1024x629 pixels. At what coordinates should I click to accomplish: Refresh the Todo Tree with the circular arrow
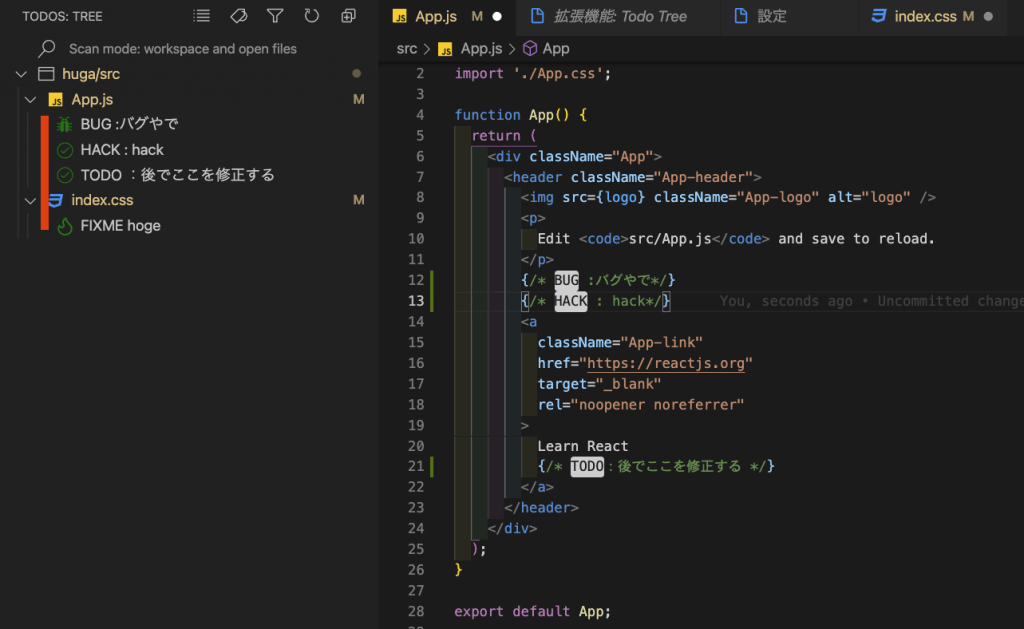tap(311, 16)
